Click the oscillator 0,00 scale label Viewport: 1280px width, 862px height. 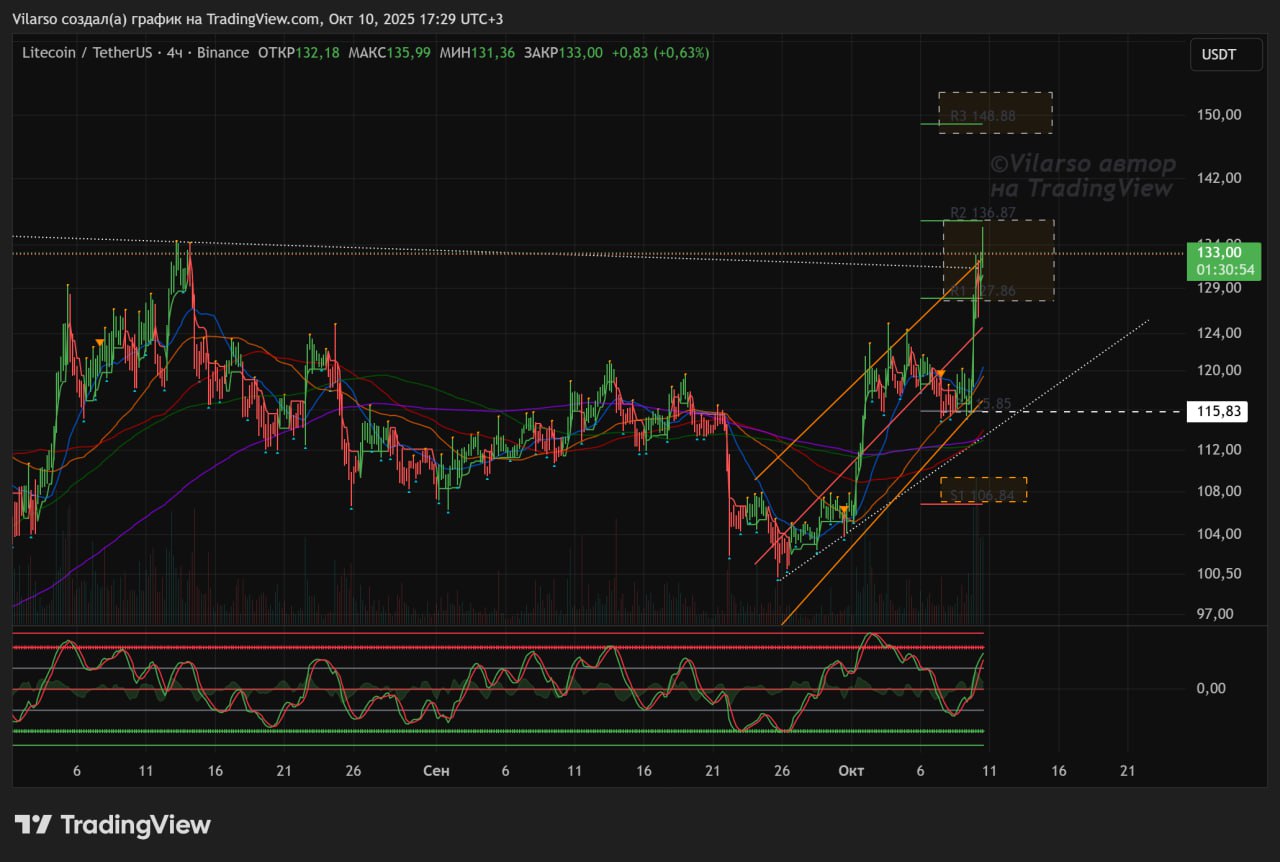(1210, 688)
